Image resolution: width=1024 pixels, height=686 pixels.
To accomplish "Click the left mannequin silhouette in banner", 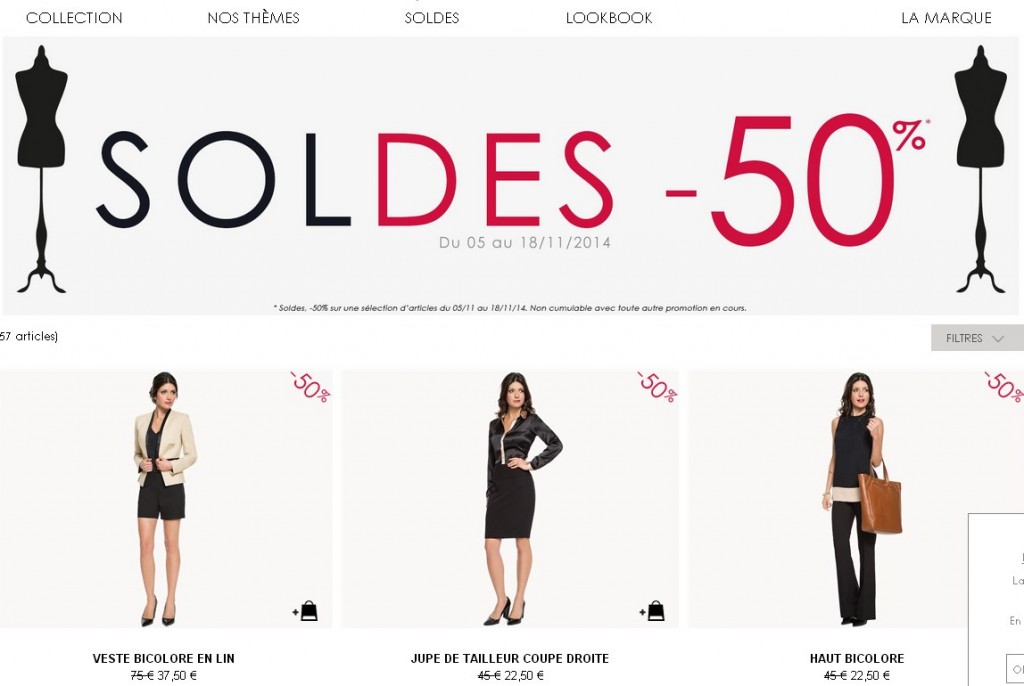I will click(x=41, y=169).
